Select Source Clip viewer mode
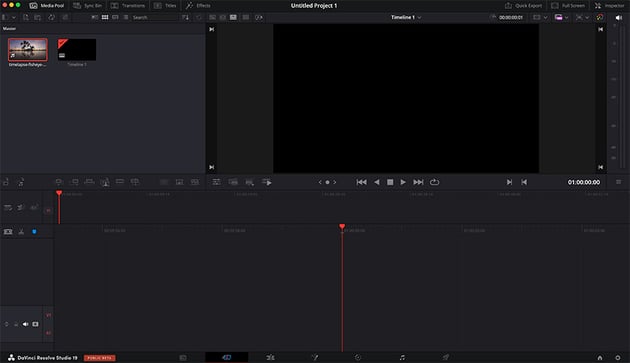630x363 pixels. coord(212,18)
